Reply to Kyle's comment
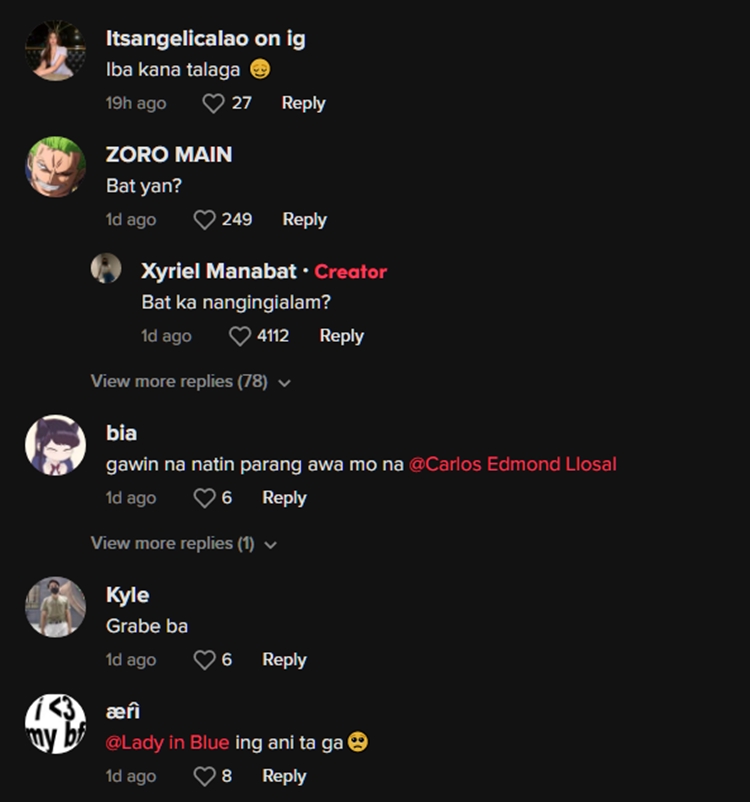Image resolution: width=750 pixels, height=802 pixels. click(284, 660)
